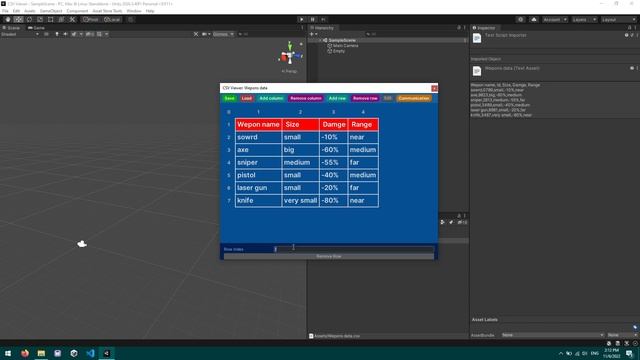Select the Rotate tool in Unity toolbar
The image size is (640, 360).
[x=29, y=20]
